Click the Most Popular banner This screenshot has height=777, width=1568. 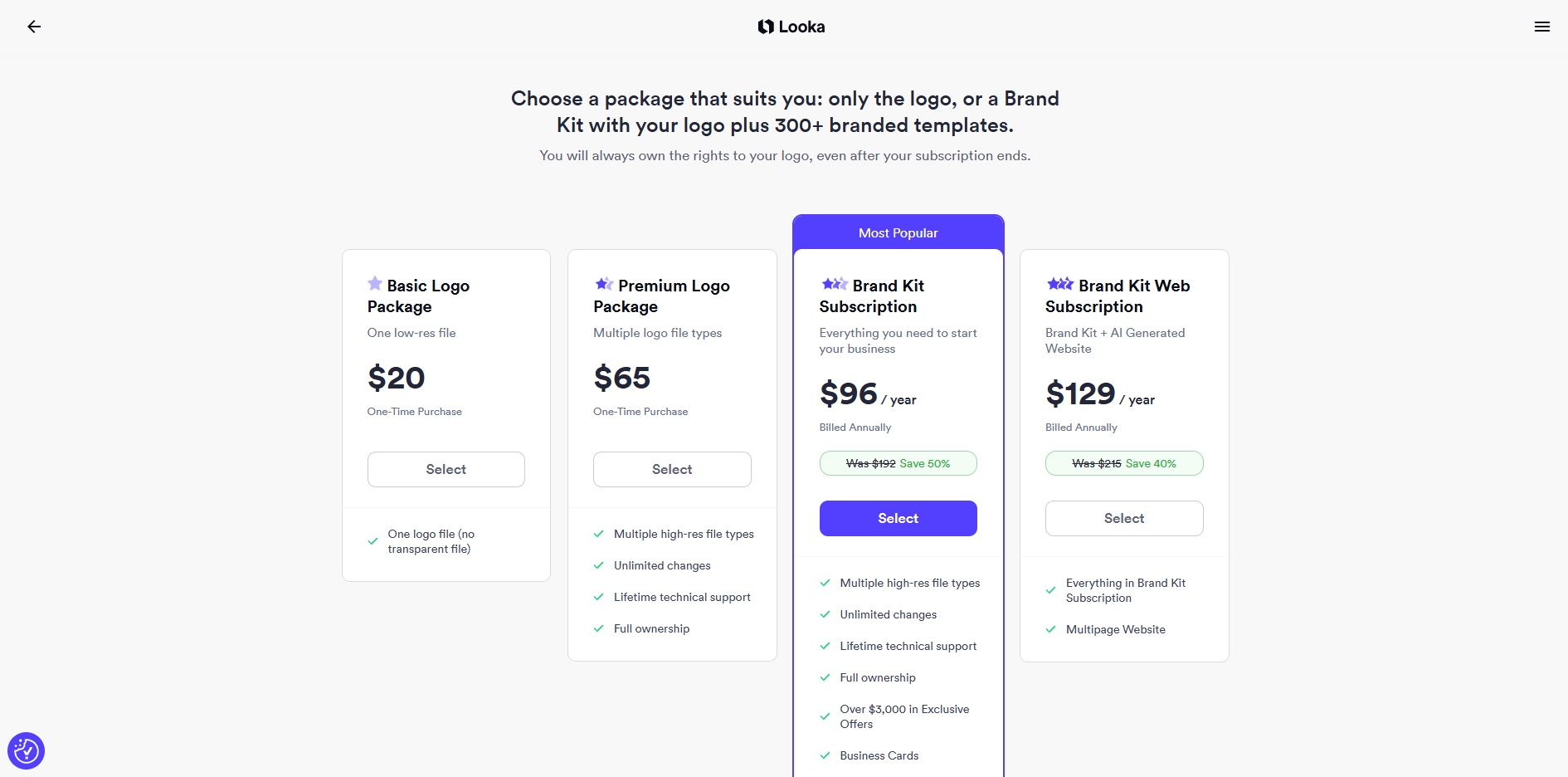pyautogui.click(x=898, y=233)
